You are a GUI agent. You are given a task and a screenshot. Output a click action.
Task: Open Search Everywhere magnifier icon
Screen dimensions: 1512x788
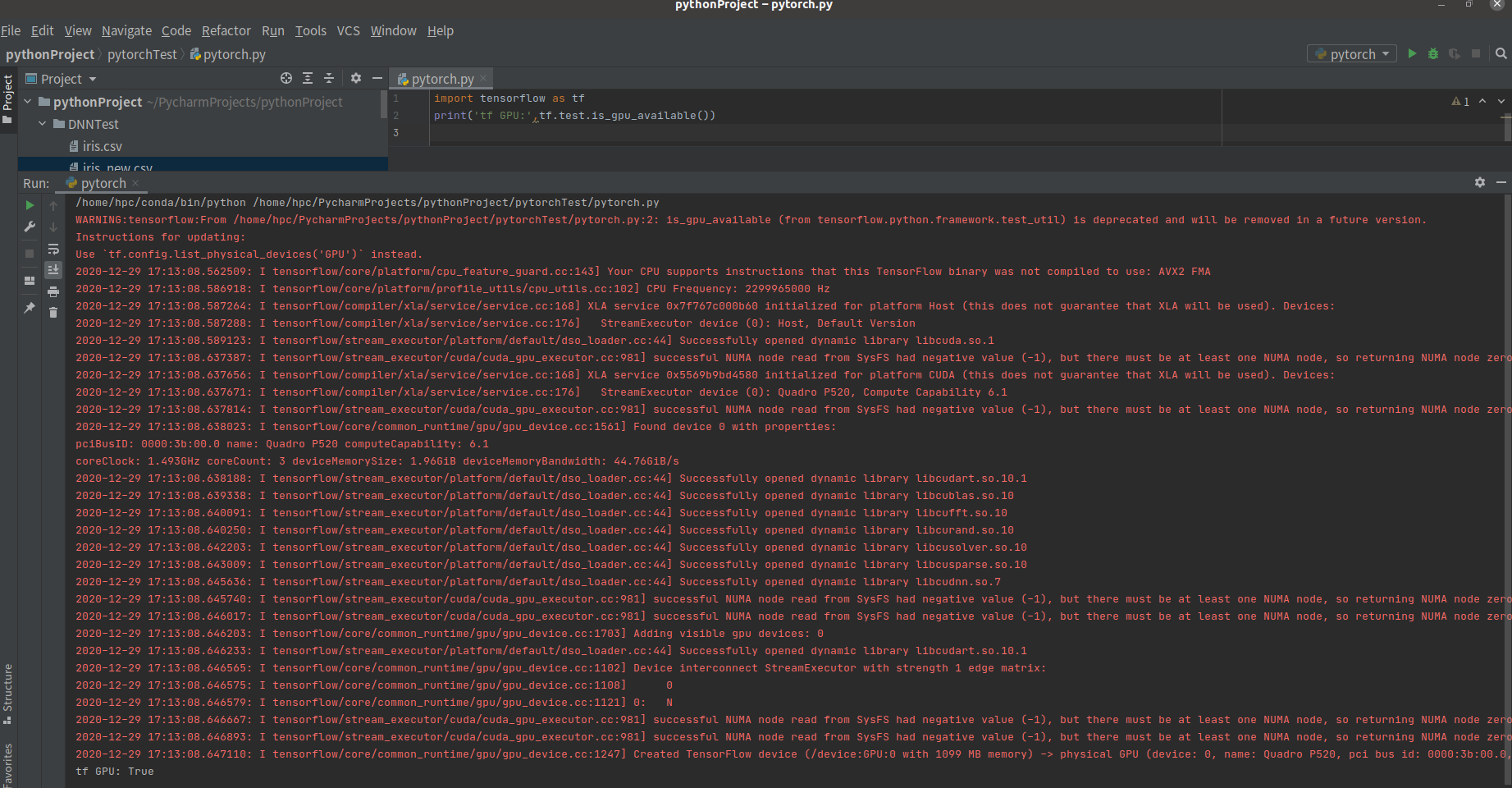[1501, 53]
